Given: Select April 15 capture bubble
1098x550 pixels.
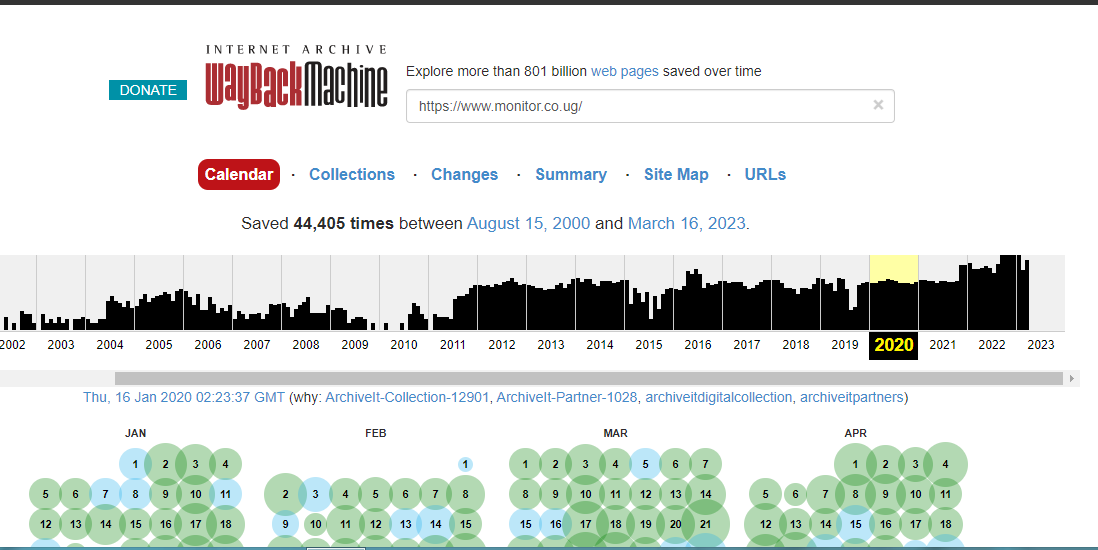Looking at the screenshot, I should click(855, 524).
